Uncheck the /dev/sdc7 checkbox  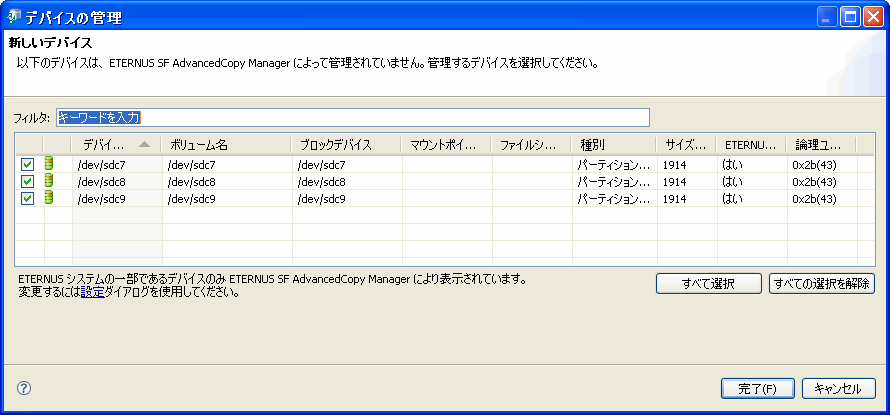coord(27,165)
